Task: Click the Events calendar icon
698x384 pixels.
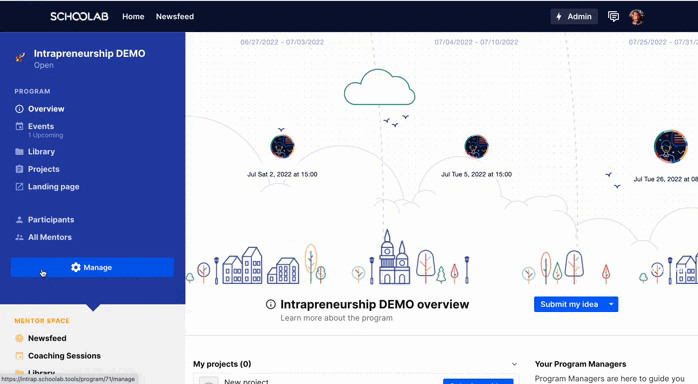Action: [x=19, y=126]
